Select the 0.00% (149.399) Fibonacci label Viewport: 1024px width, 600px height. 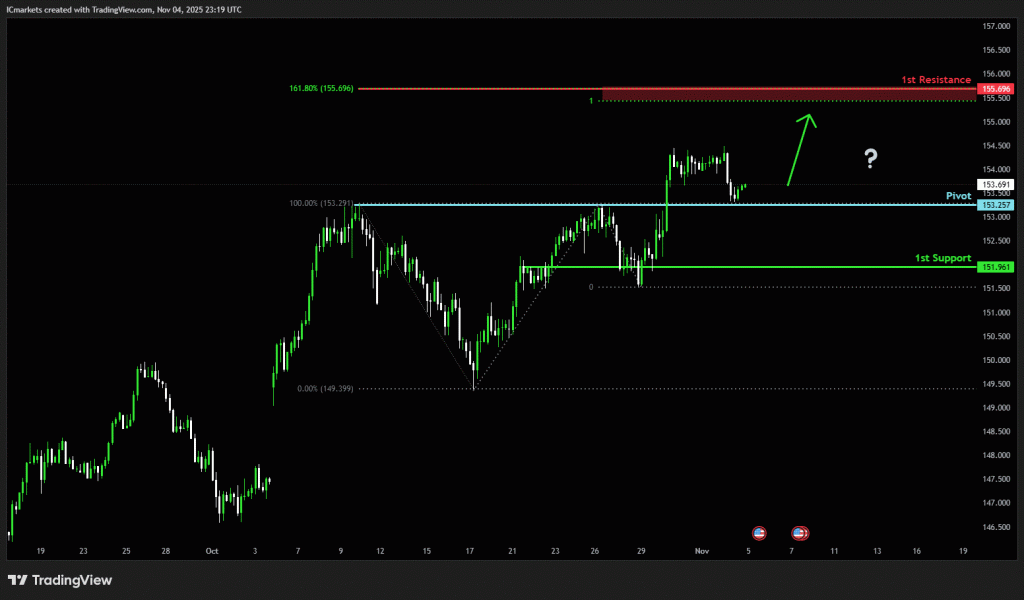(325, 389)
